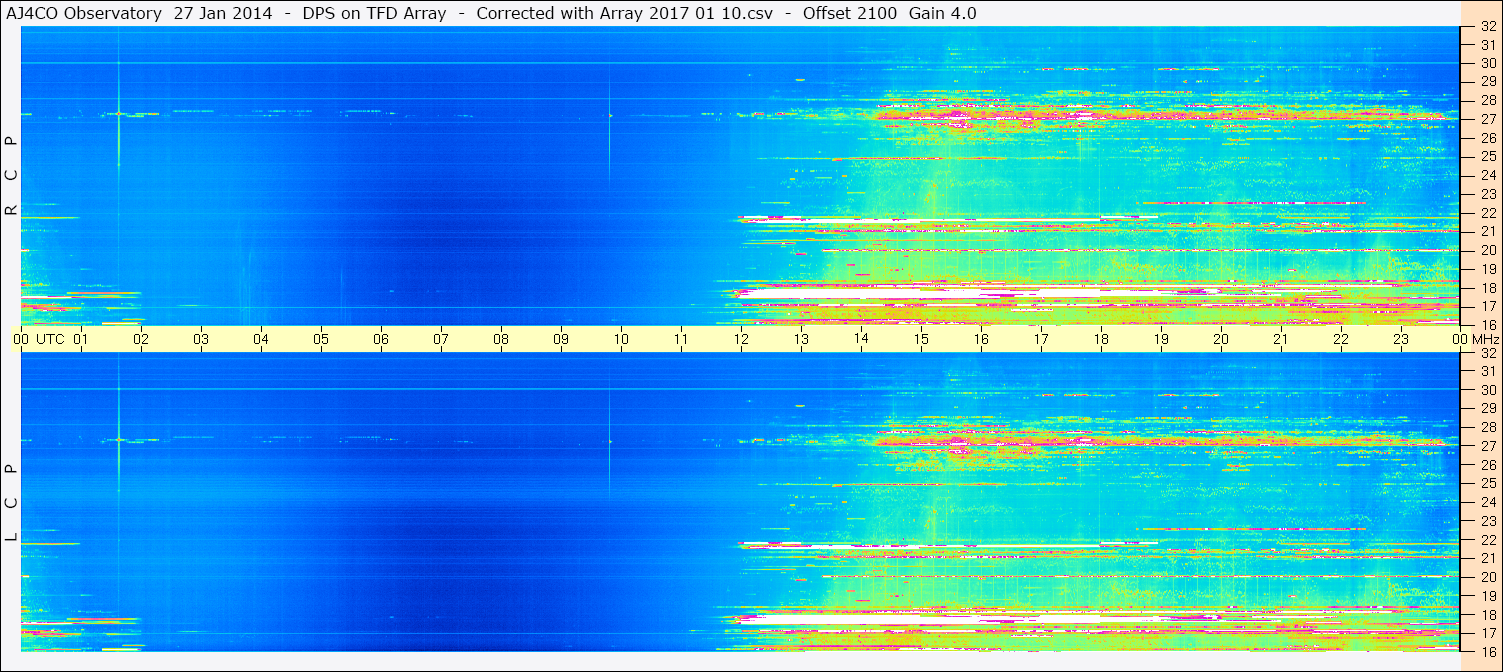1503x672 pixels.
Task: Select the 22 MHz label in LCP panel
Action: (1488, 540)
